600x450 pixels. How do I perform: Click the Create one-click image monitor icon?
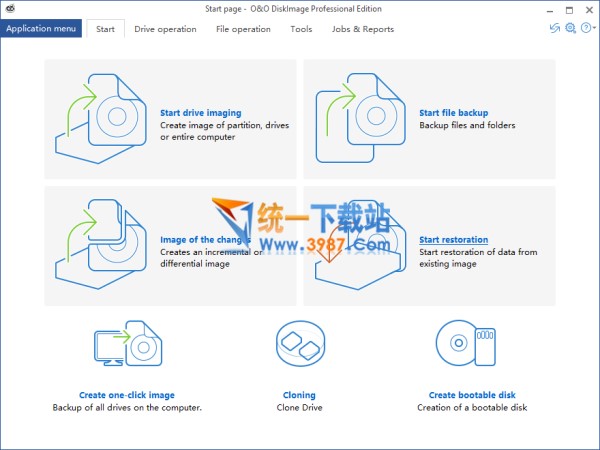128,343
